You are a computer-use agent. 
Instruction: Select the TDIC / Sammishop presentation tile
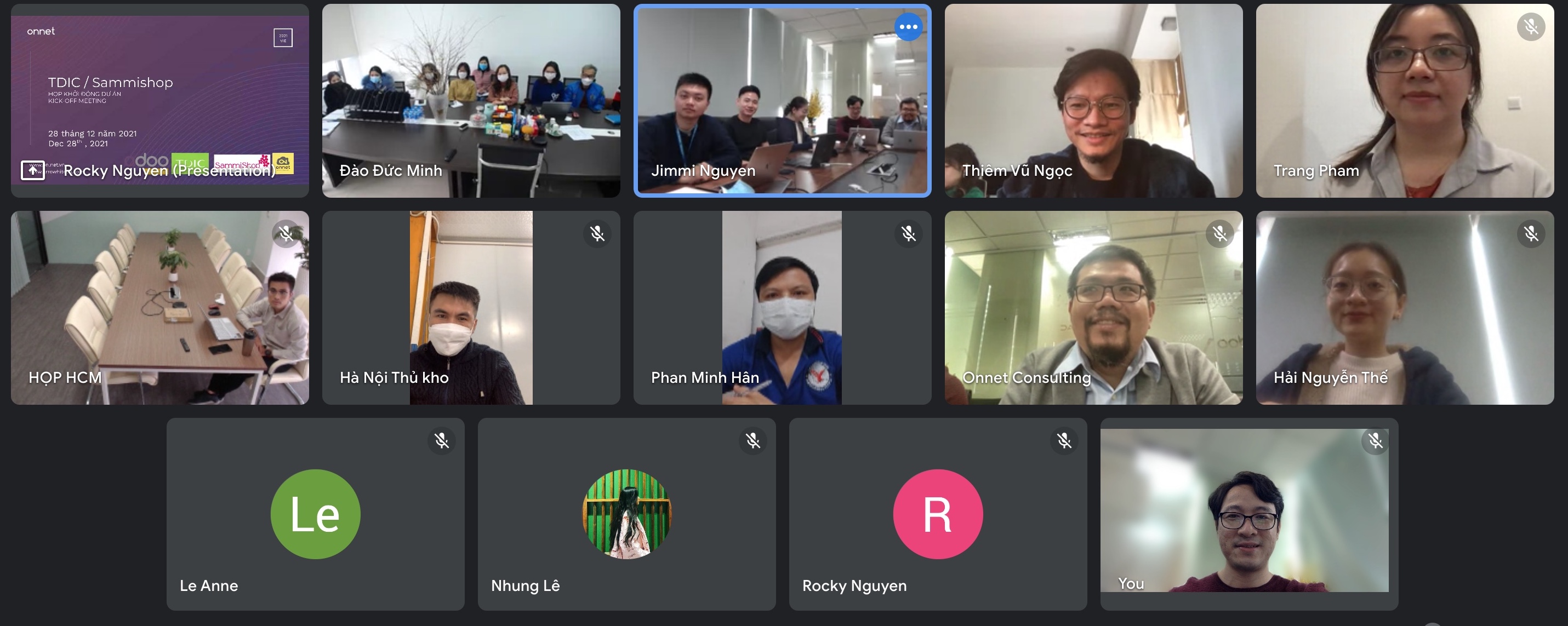[160, 100]
